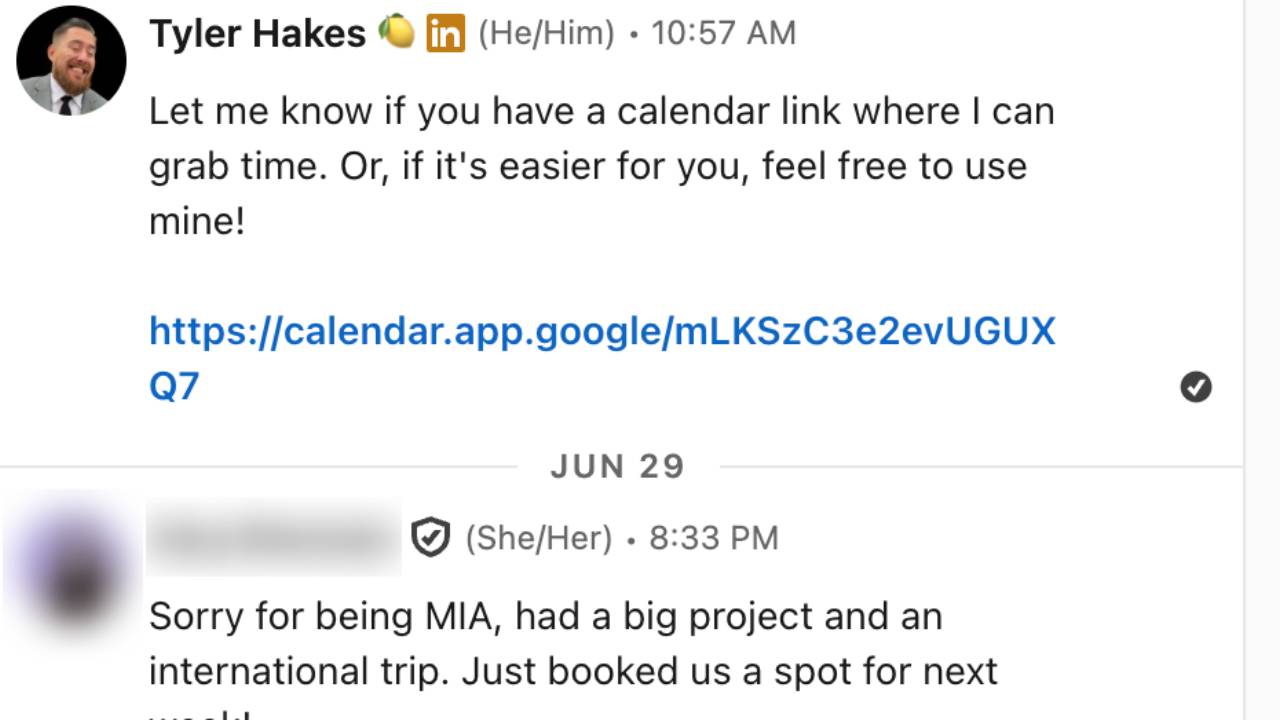
Task: Open the Google Calendar booking link
Action: point(601,331)
